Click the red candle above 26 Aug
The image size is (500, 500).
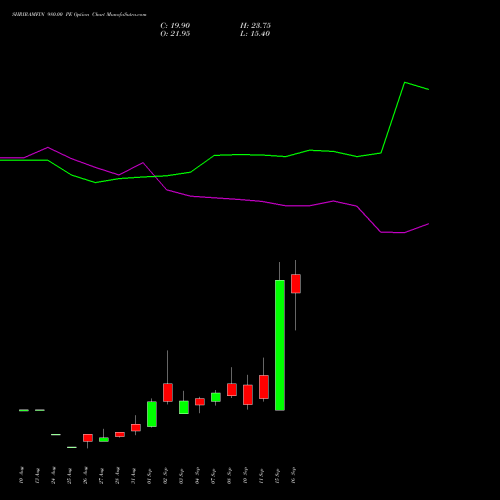point(88,438)
